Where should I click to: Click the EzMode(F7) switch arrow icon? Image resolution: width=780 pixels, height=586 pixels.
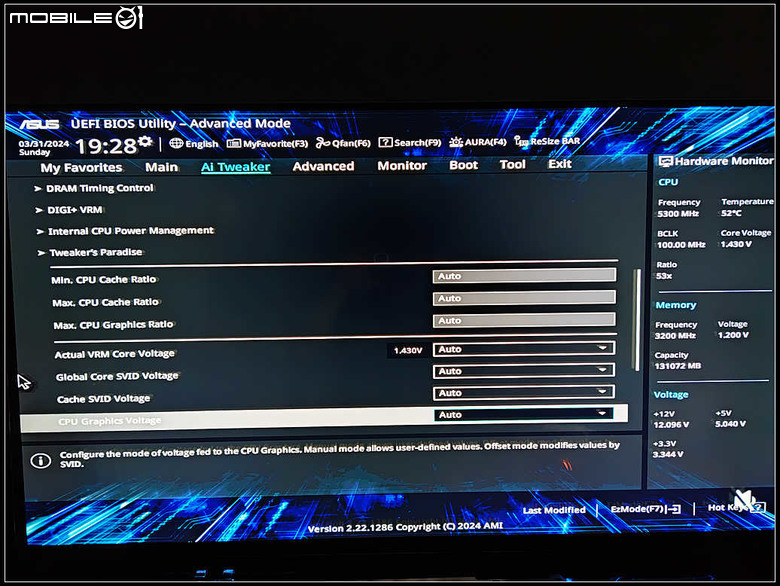[x=675, y=509]
